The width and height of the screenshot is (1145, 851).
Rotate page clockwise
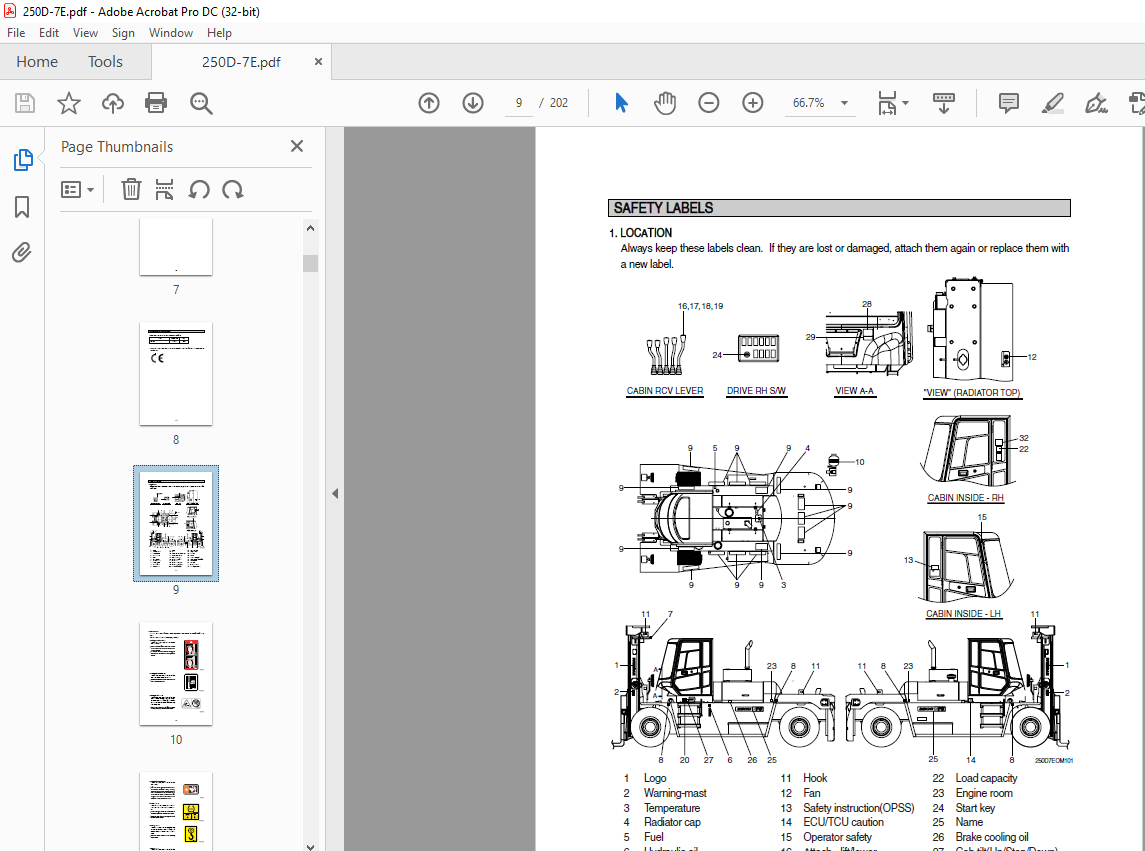(233, 190)
